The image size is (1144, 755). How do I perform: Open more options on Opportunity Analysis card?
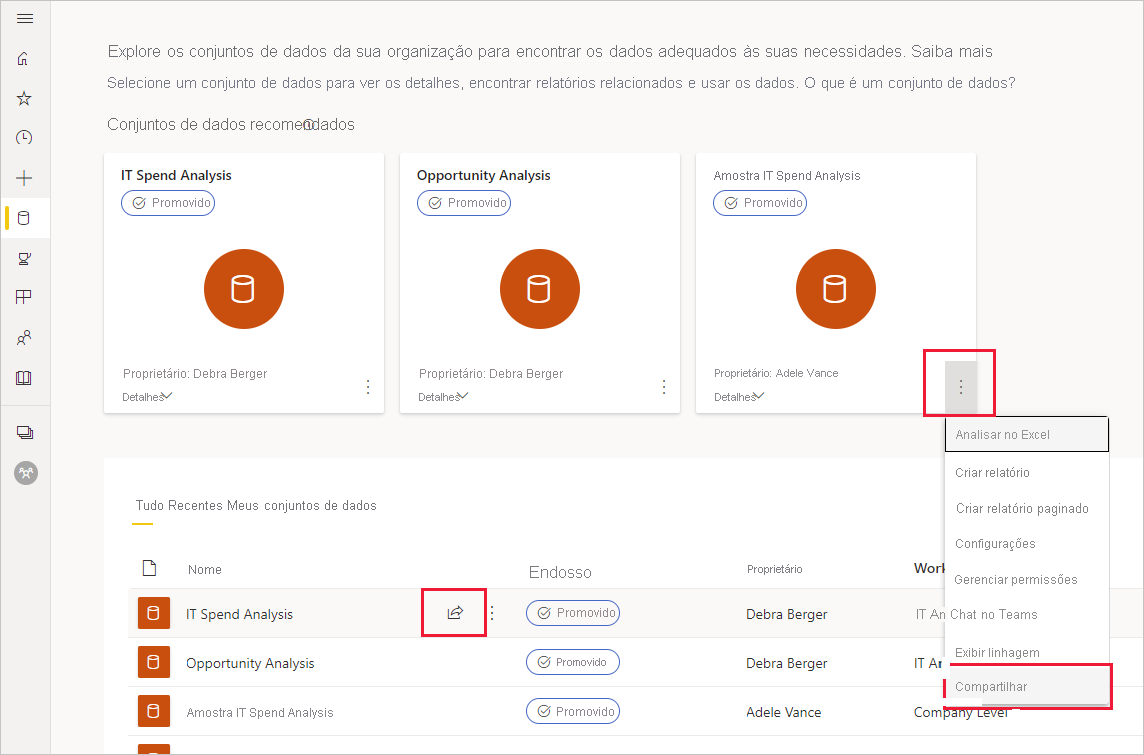point(664,387)
